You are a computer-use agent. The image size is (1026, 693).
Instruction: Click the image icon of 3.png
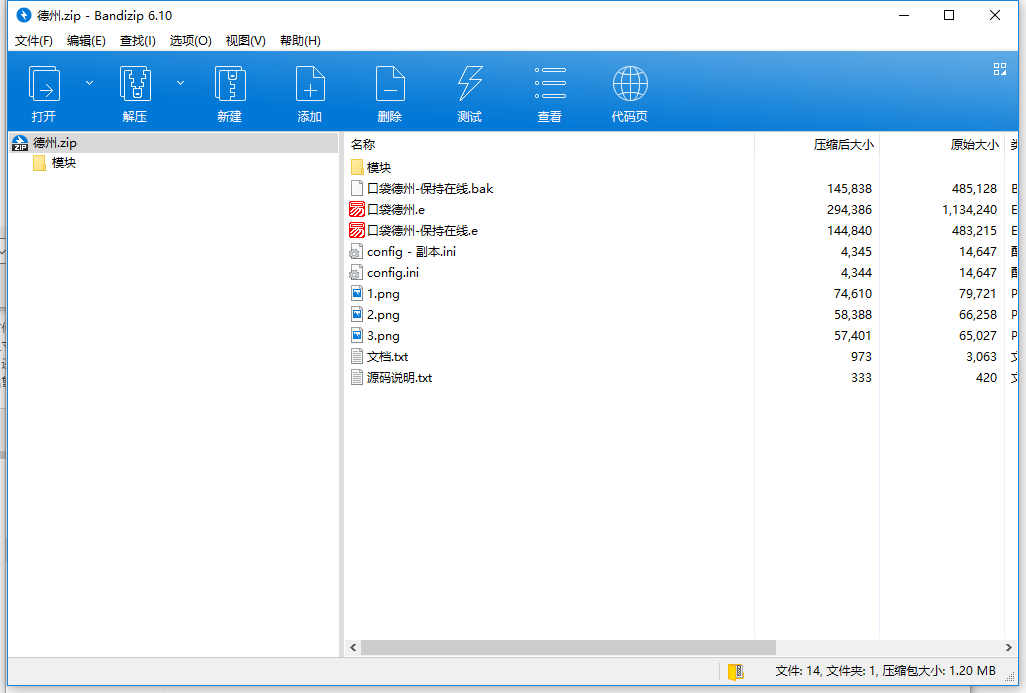tap(357, 336)
